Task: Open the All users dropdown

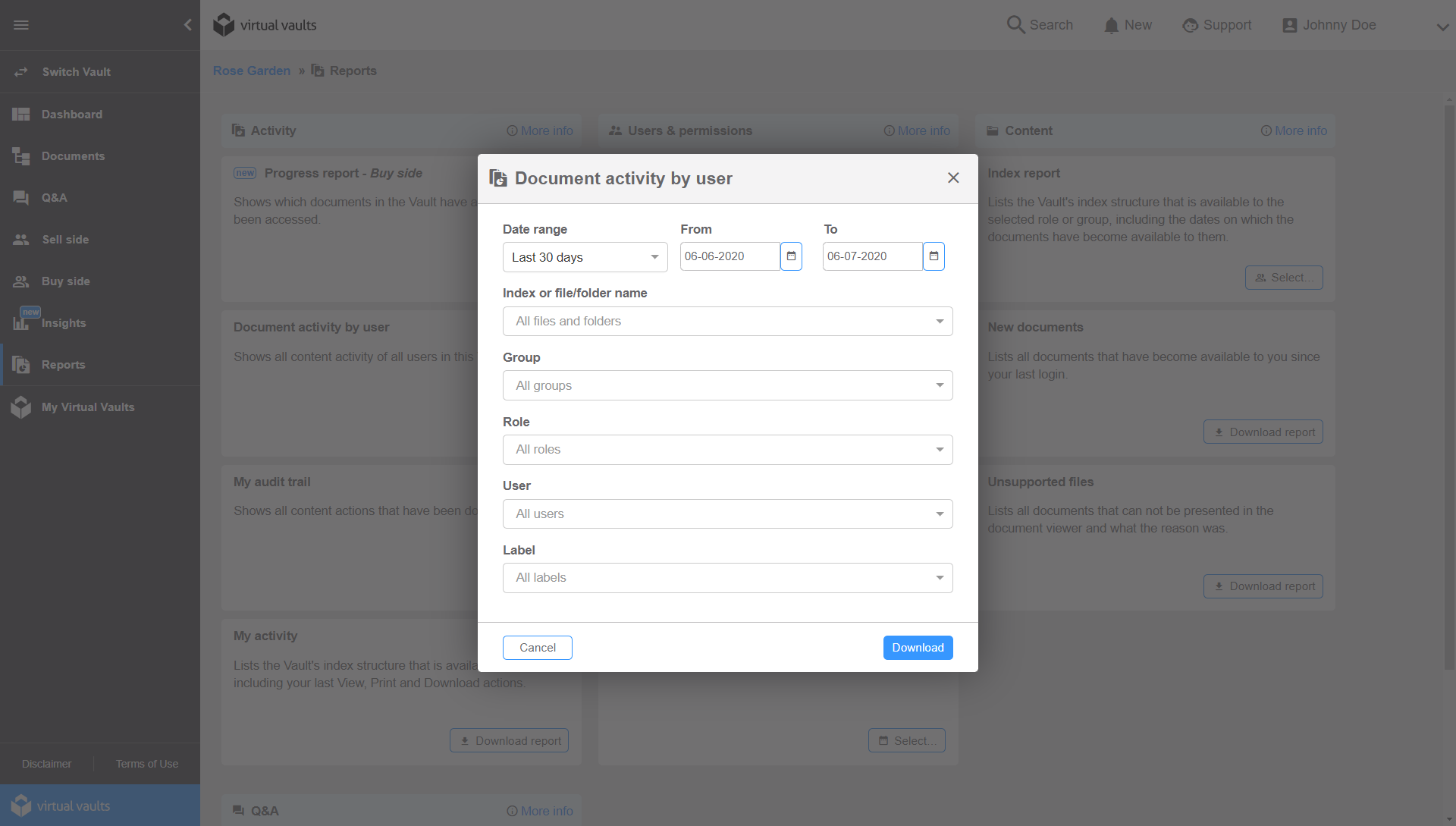Action: (726, 514)
